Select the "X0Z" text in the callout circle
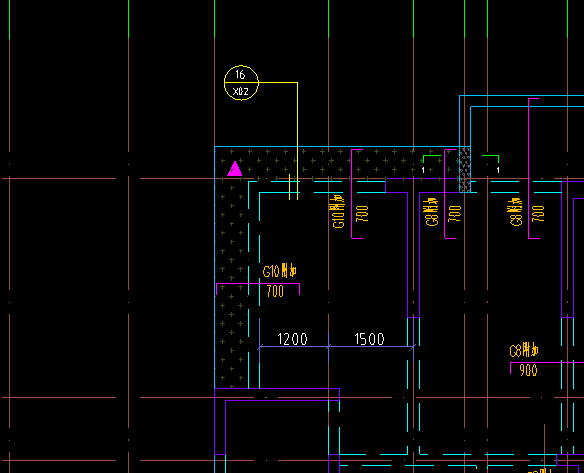Image resolution: width=584 pixels, height=473 pixels. tap(241, 91)
